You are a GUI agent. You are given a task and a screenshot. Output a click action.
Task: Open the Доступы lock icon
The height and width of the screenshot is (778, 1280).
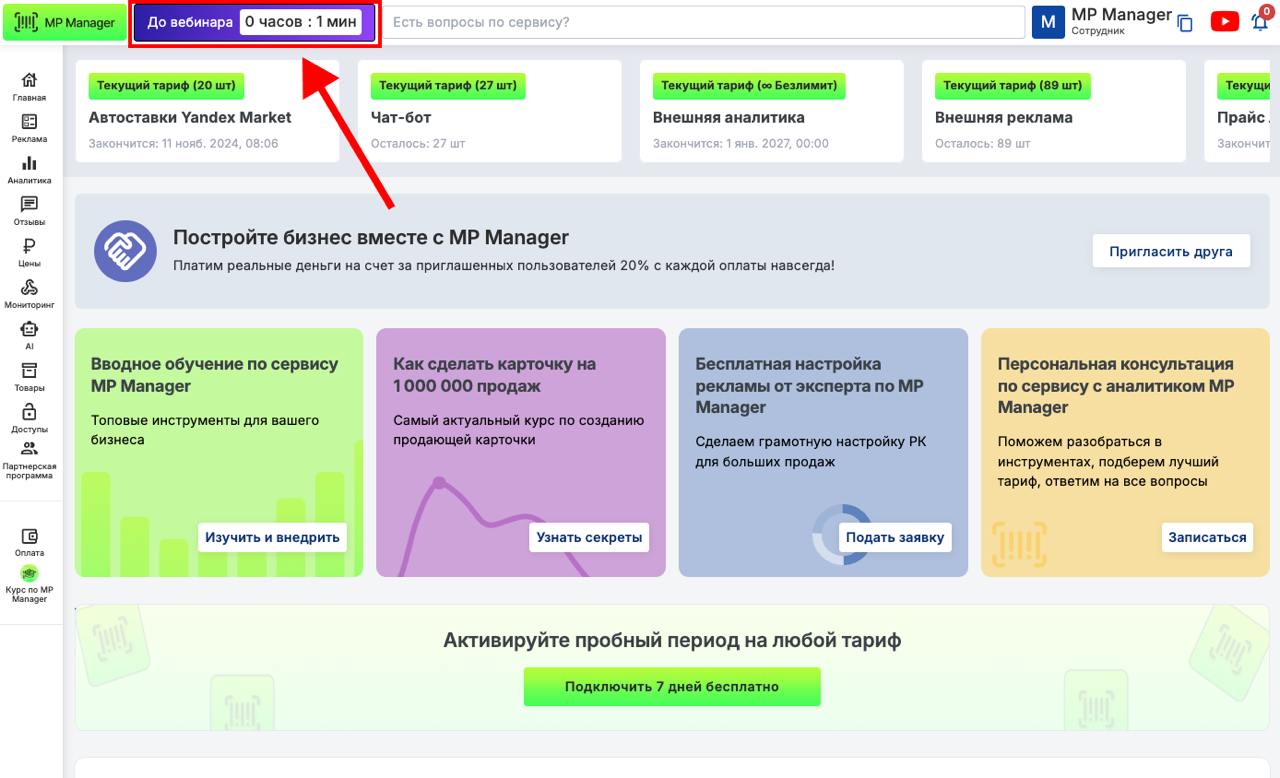click(x=29, y=412)
